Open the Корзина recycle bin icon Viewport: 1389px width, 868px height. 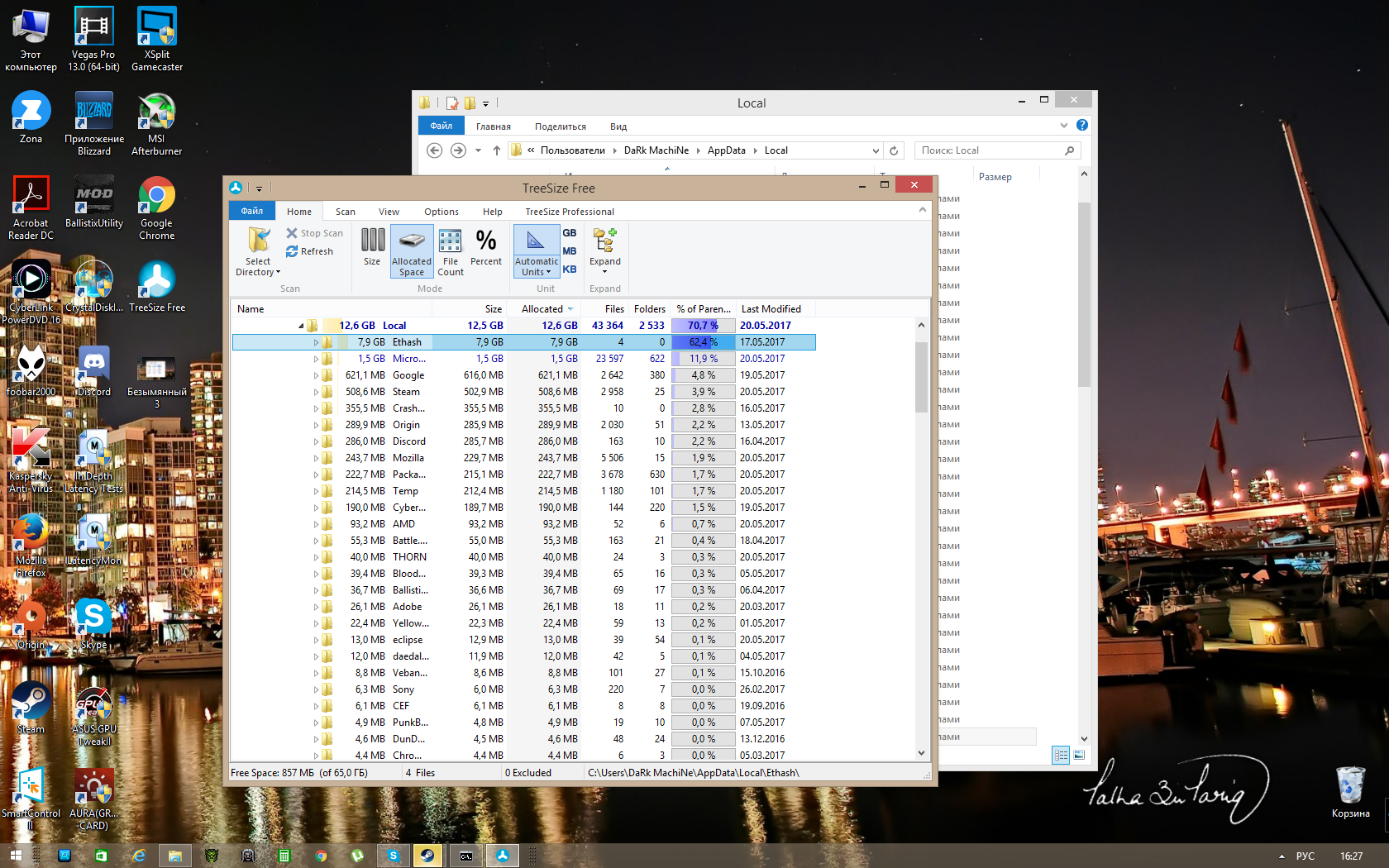point(1350,792)
